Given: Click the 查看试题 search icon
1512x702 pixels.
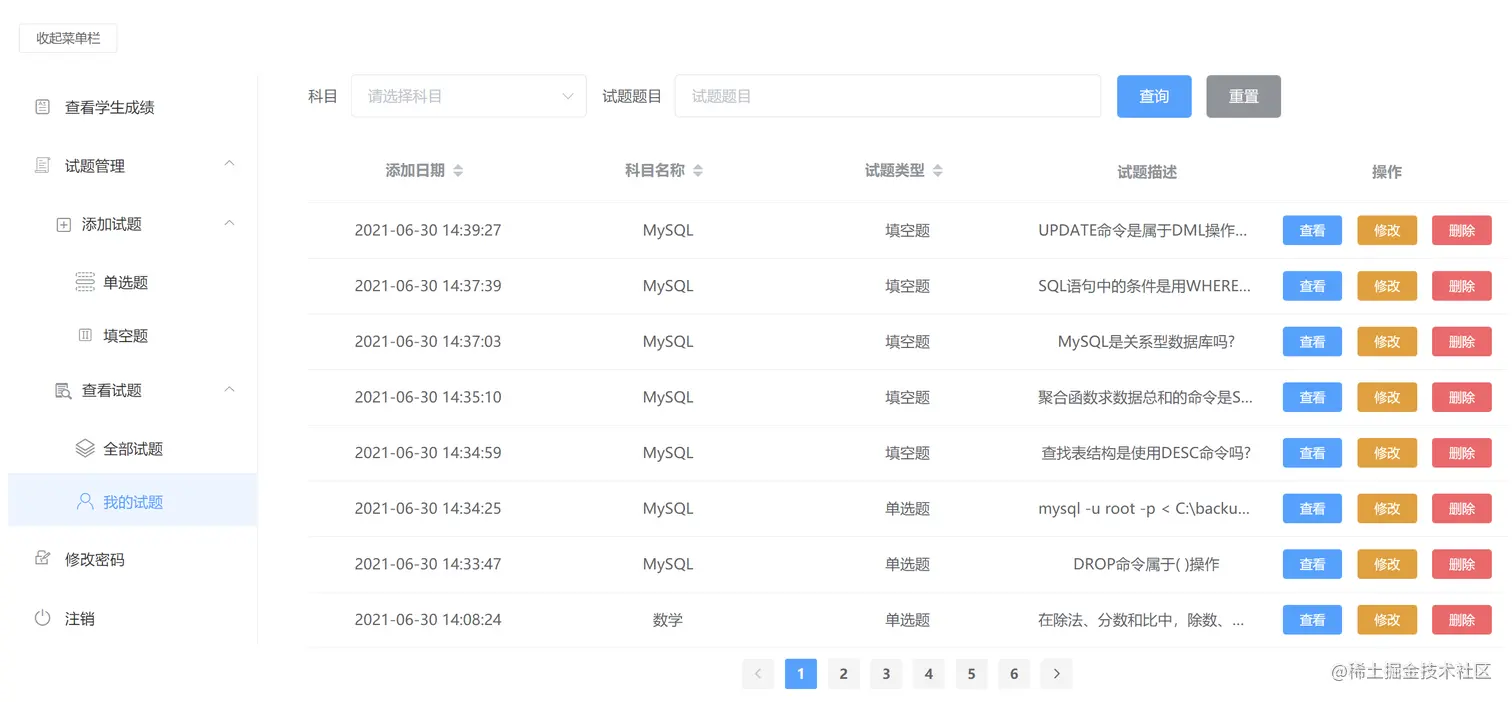Looking at the screenshot, I should click(63, 390).
